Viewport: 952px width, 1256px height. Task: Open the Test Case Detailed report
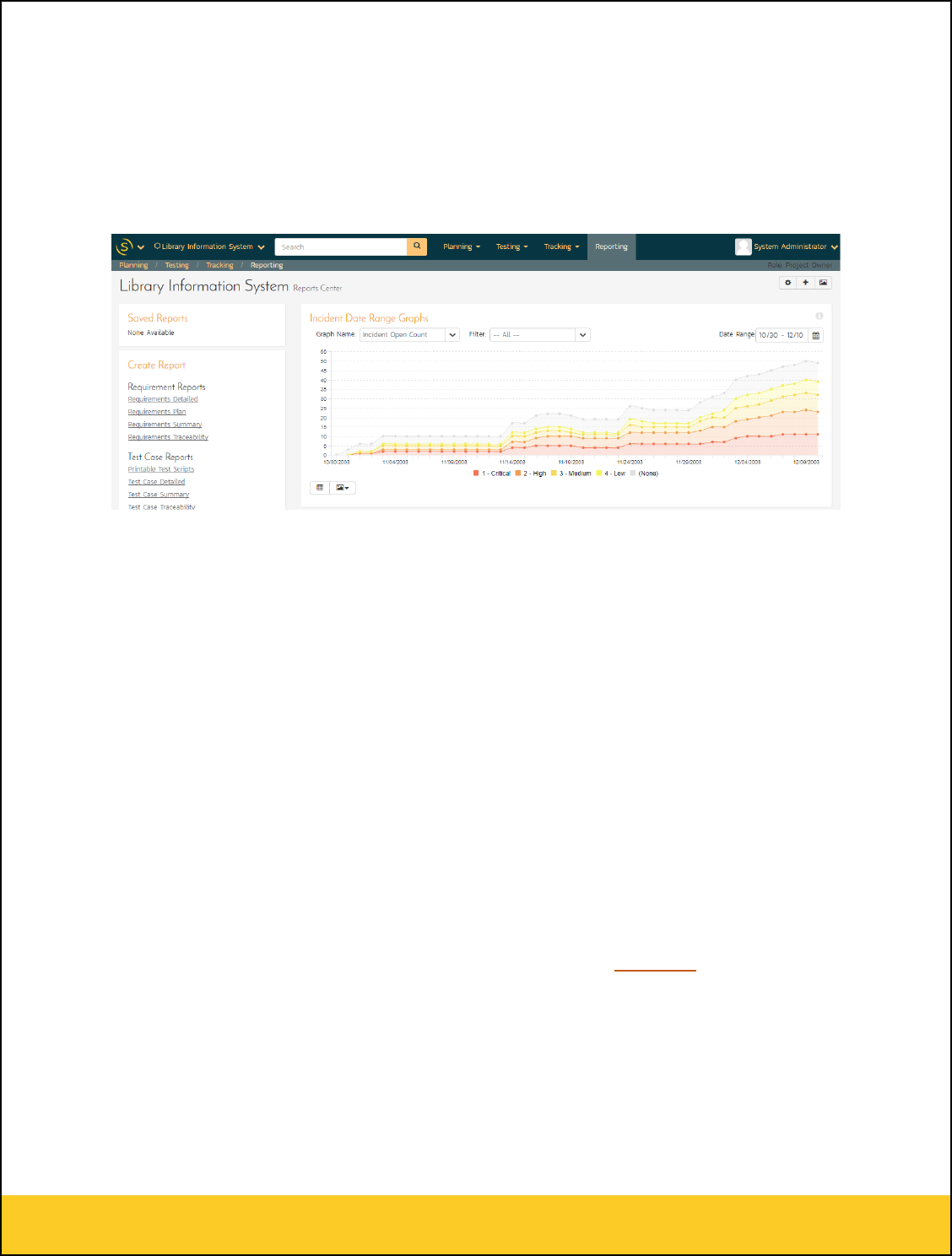[156, 482]
